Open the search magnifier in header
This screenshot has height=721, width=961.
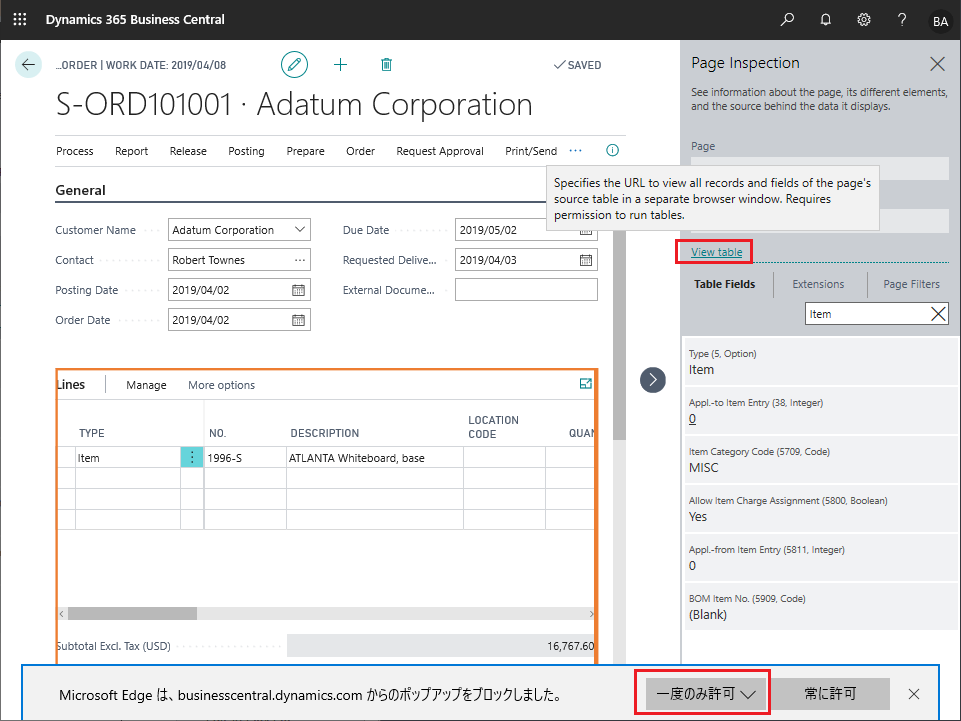787,20
